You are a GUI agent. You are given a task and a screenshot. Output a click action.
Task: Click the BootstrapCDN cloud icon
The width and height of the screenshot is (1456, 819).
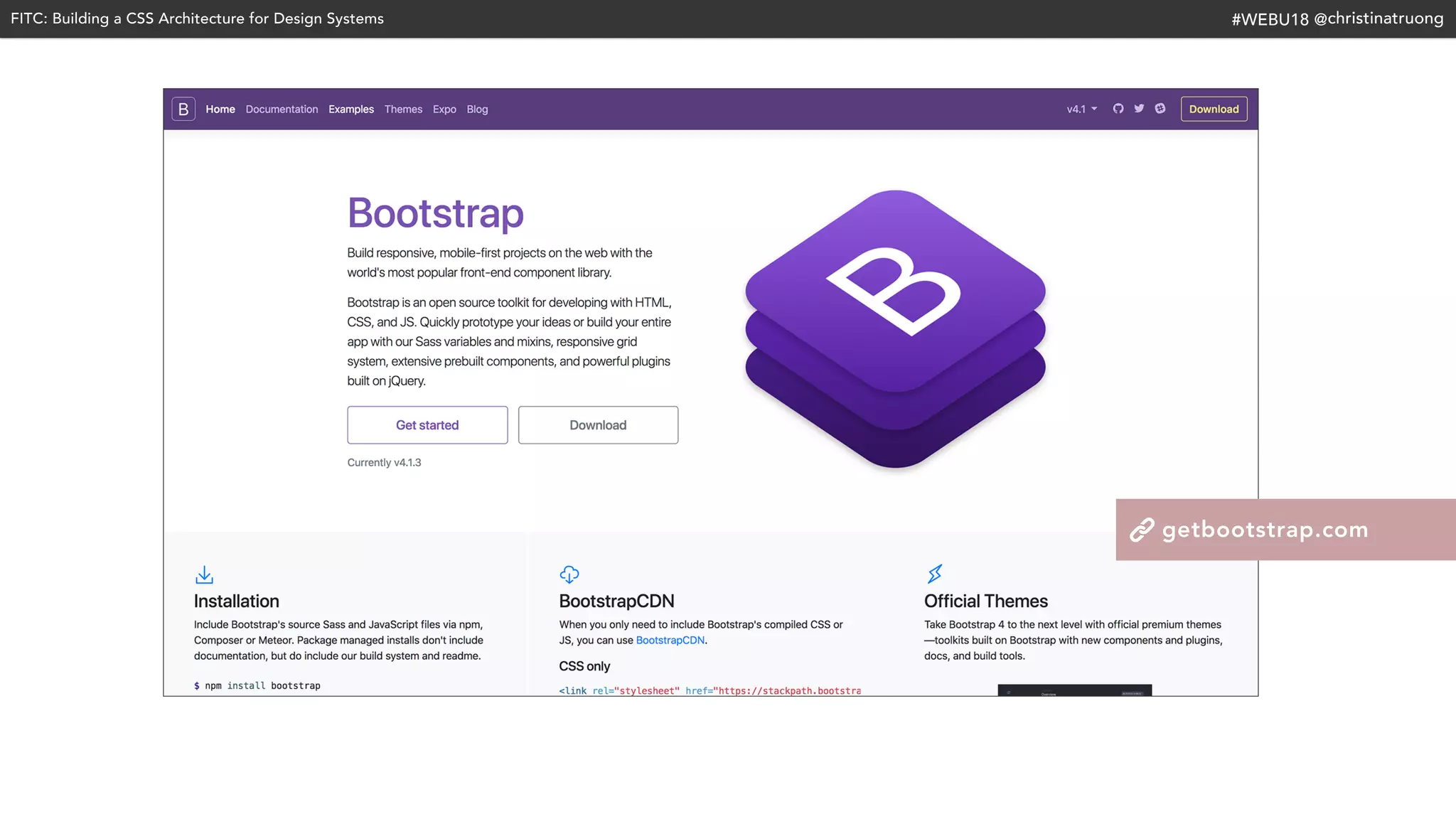coord(569,574)
